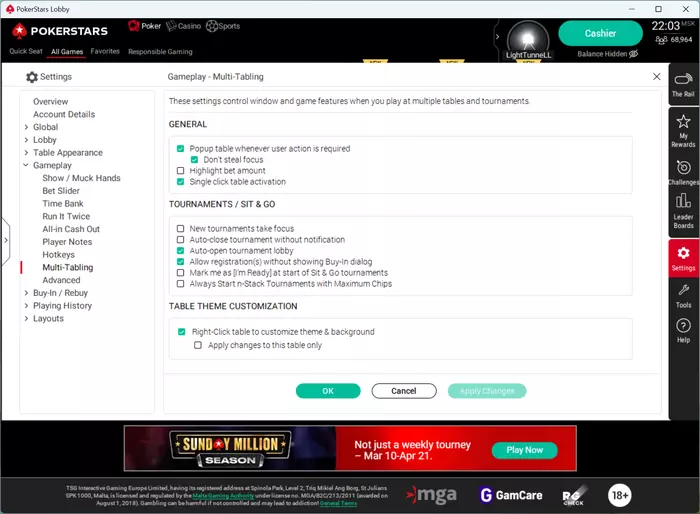Check Apply changes to this table only
This screenshot has width=700, height=514.
[x=198, y=345]
